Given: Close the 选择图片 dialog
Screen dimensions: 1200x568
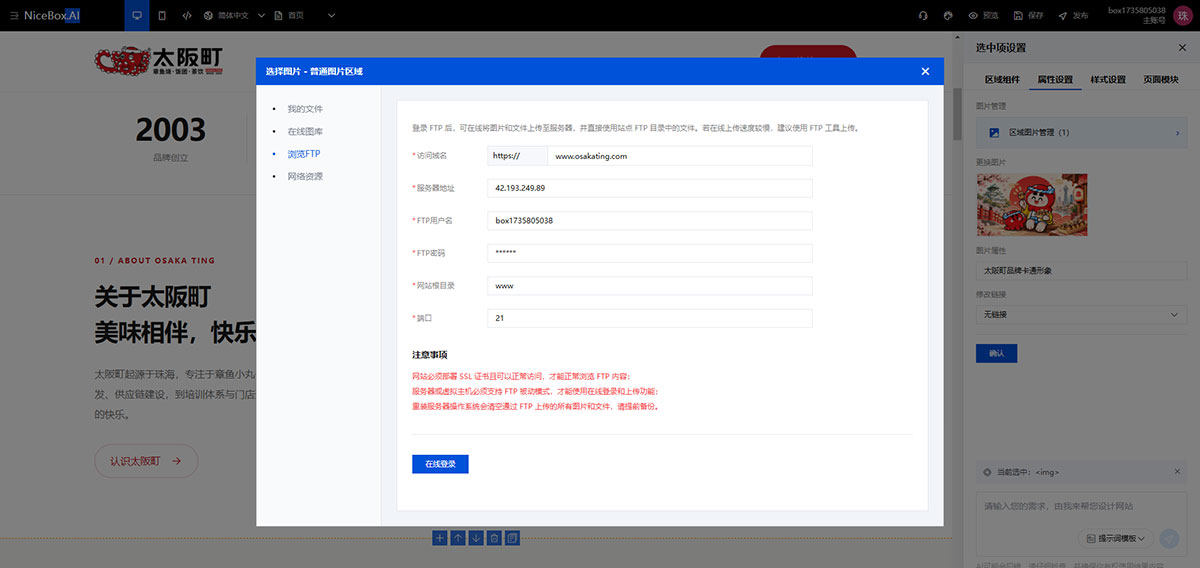Looking at the screenshot, I should pos(925,71).
